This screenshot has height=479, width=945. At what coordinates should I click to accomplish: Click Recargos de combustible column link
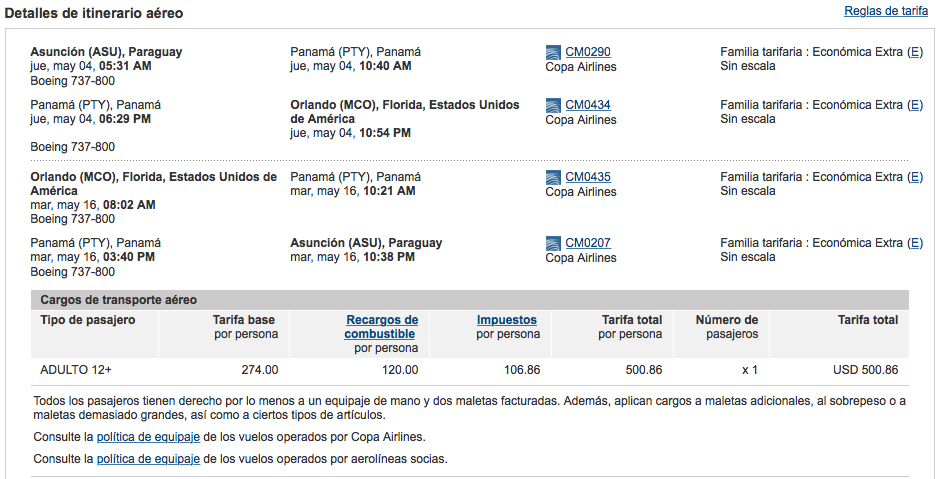[381, 327]
